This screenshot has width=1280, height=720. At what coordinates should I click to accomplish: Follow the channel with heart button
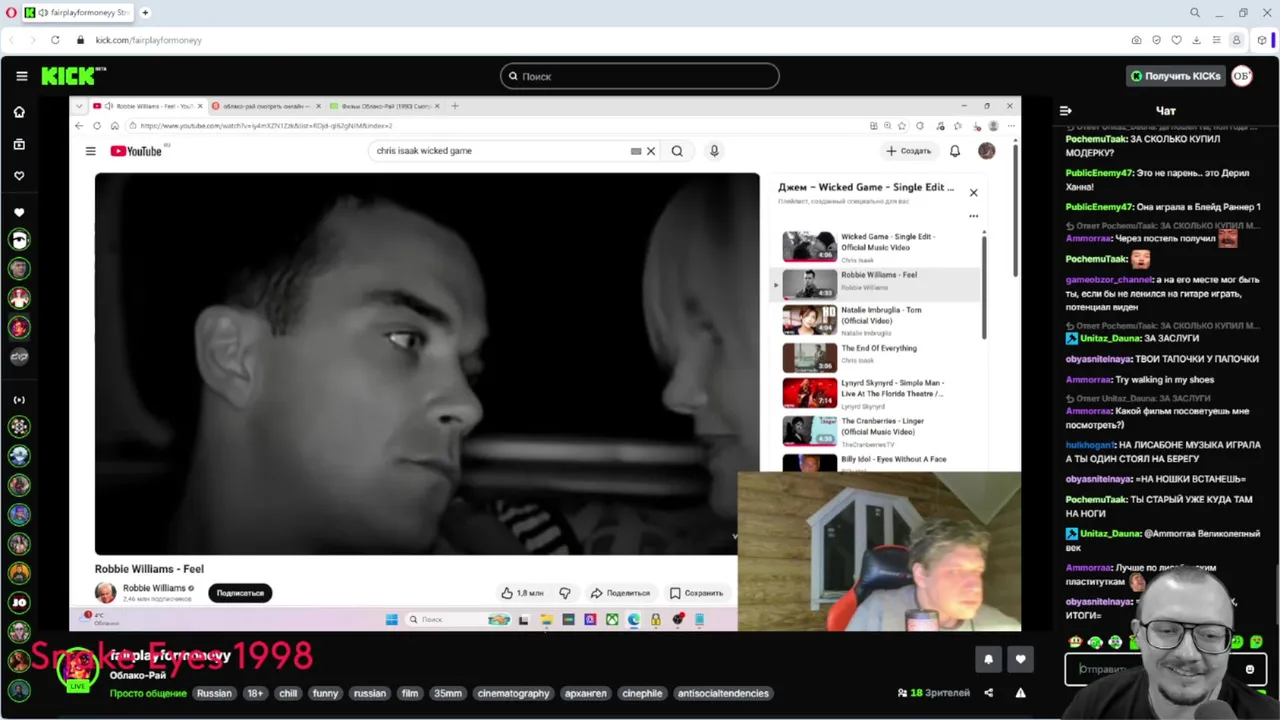1020,659
